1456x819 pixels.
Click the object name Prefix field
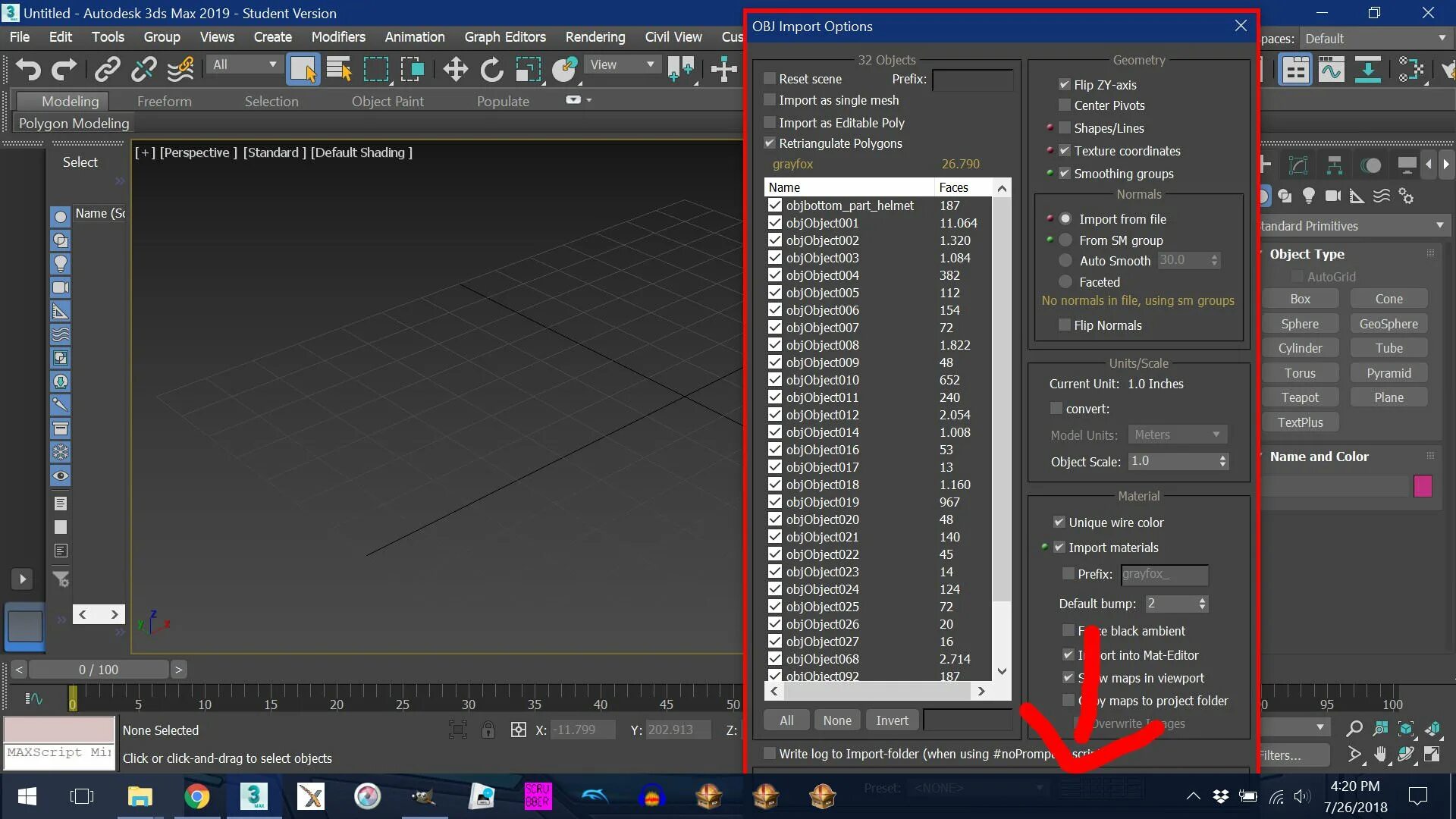(972, 79)
